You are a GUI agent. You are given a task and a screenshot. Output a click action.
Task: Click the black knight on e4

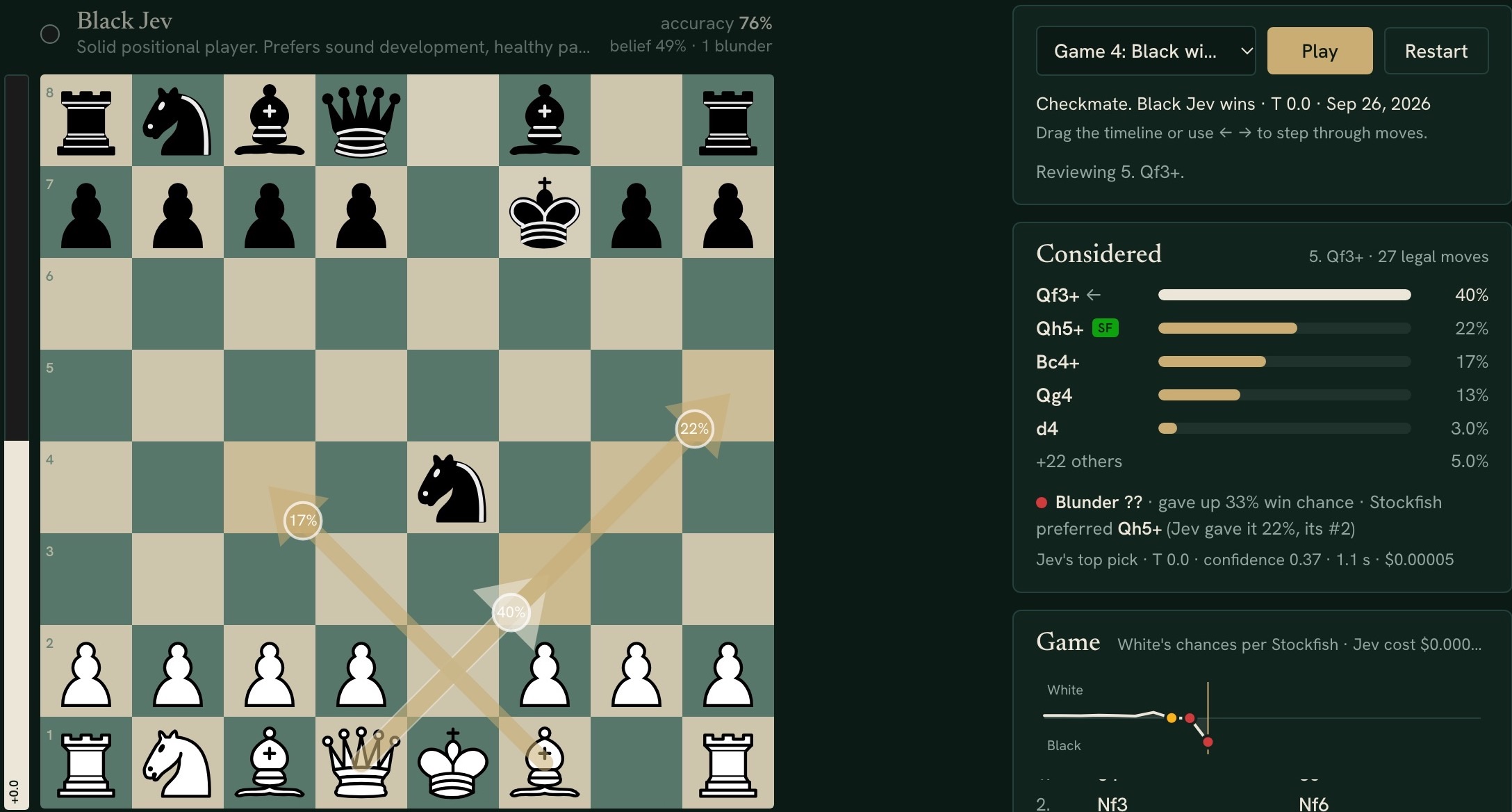tap(452, 487)
